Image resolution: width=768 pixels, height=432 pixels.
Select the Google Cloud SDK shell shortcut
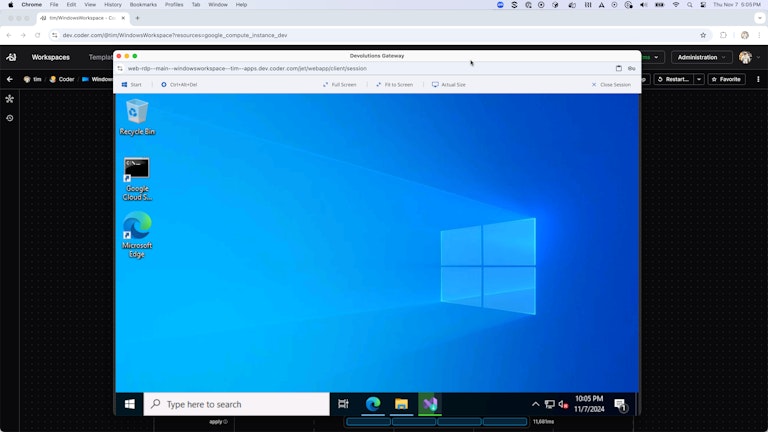(137, 179)
